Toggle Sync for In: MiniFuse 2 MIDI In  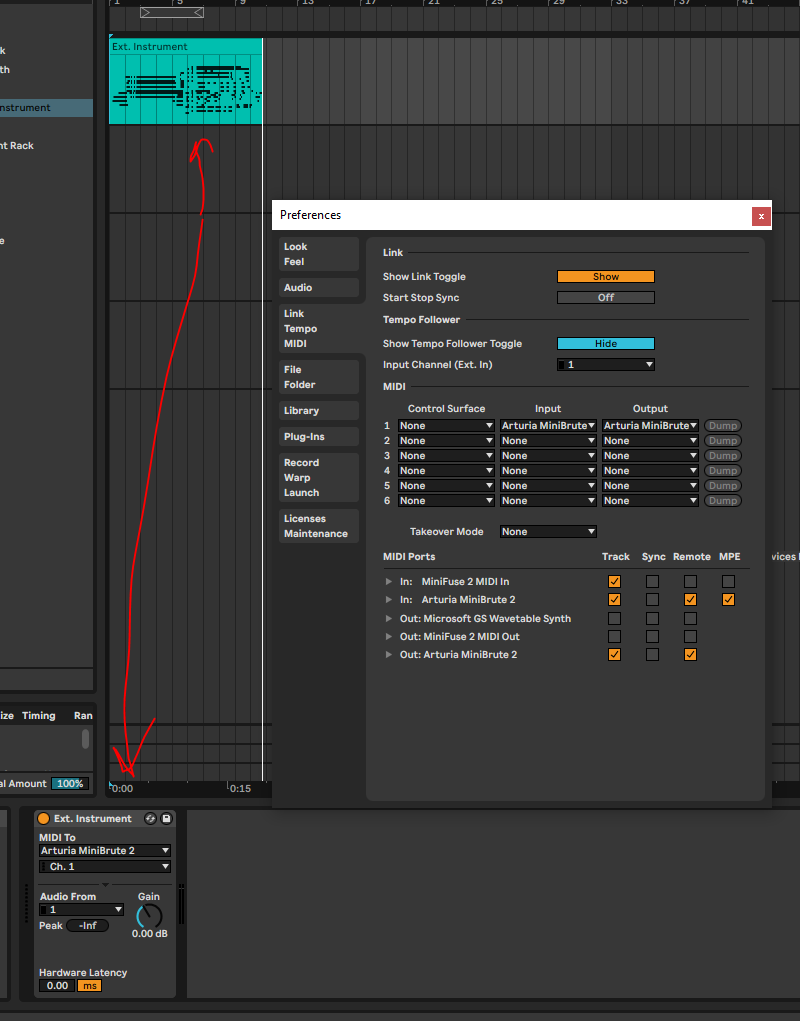652,581
